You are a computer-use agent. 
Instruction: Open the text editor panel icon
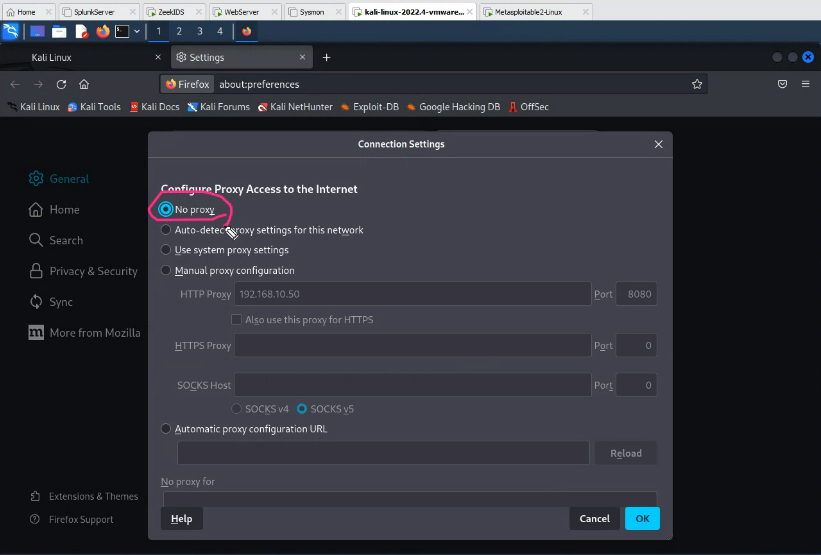[x=82, y=32]
